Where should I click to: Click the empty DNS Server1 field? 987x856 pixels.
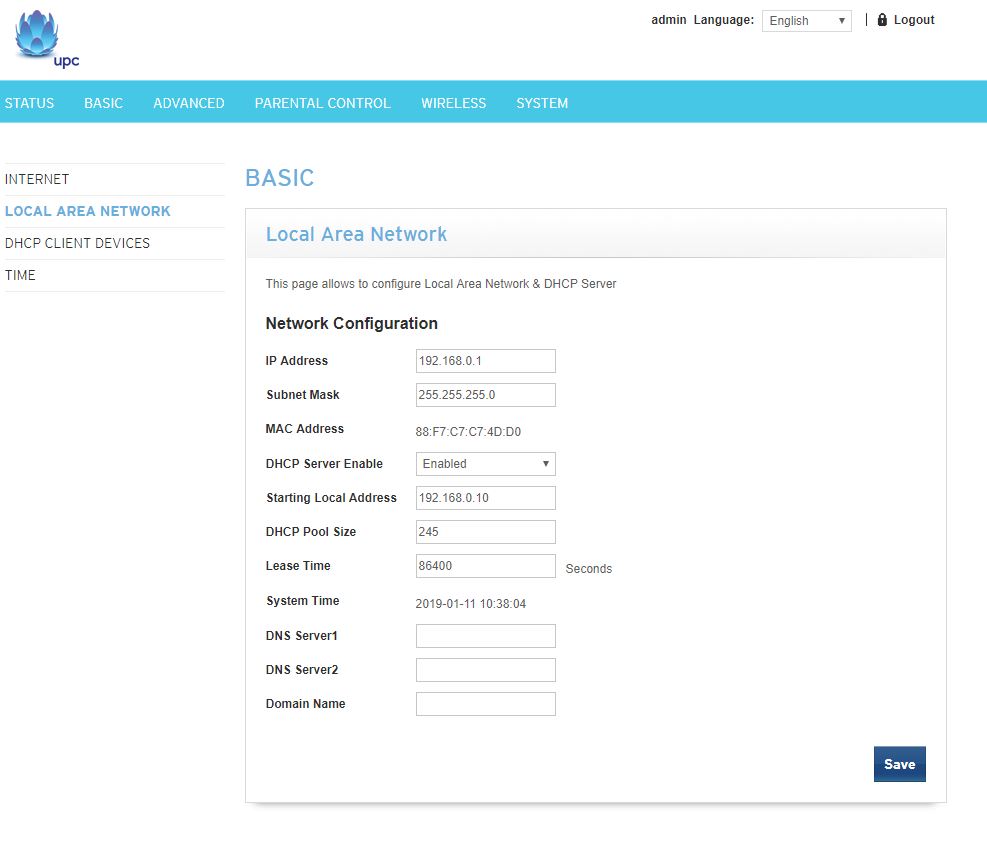(485, 636)
